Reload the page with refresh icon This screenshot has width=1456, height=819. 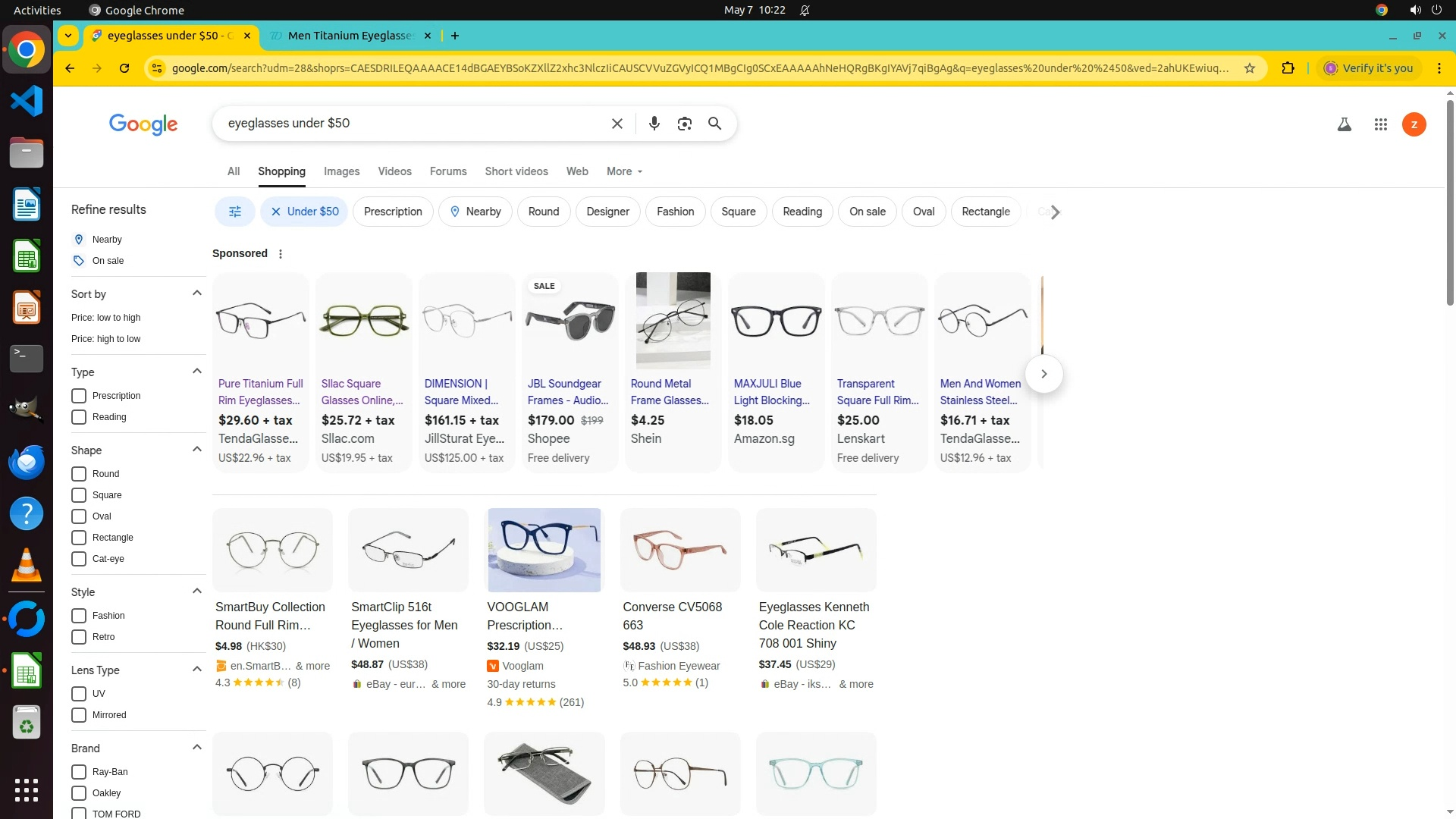click(x=124, y=68)
